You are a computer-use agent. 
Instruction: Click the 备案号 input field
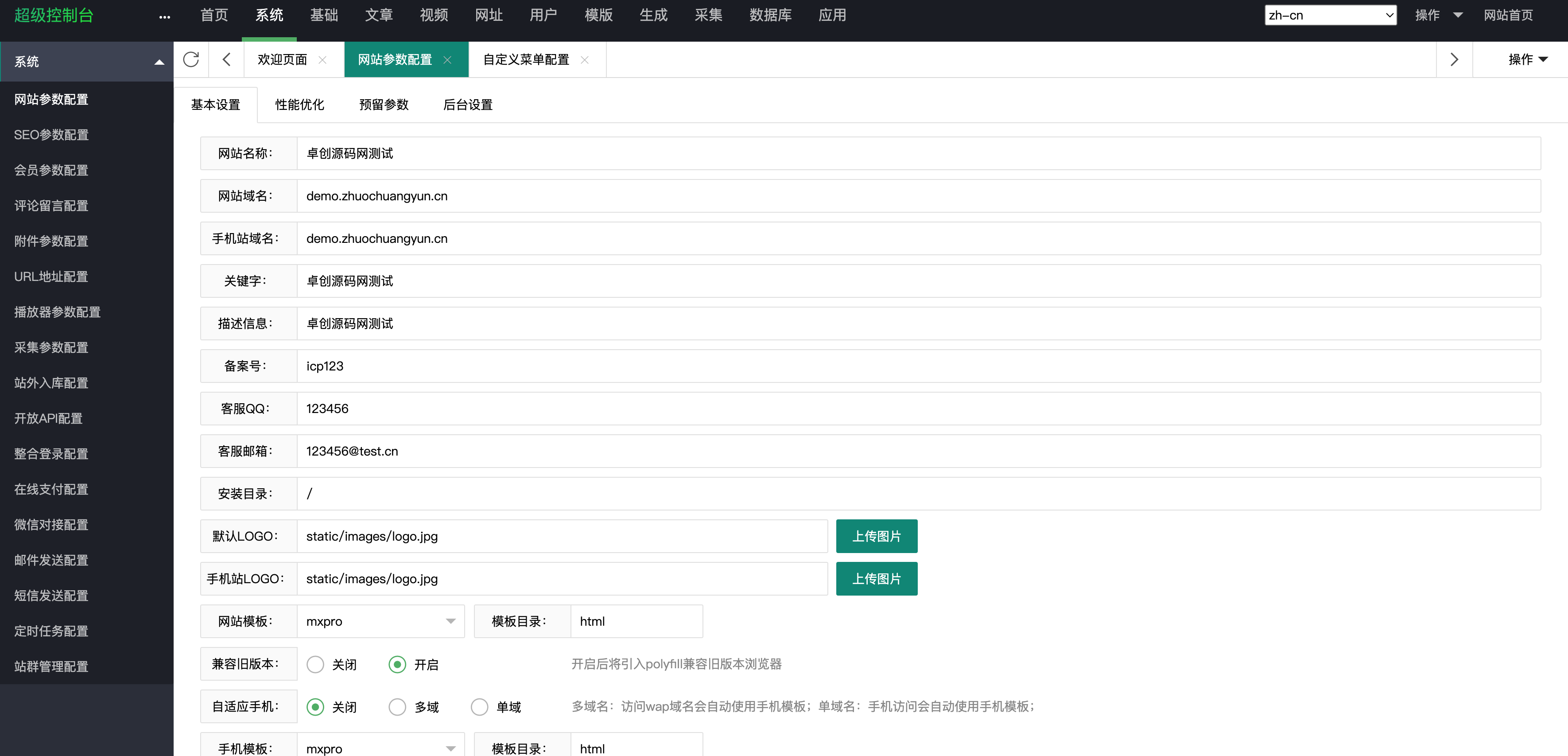(919, 366)
